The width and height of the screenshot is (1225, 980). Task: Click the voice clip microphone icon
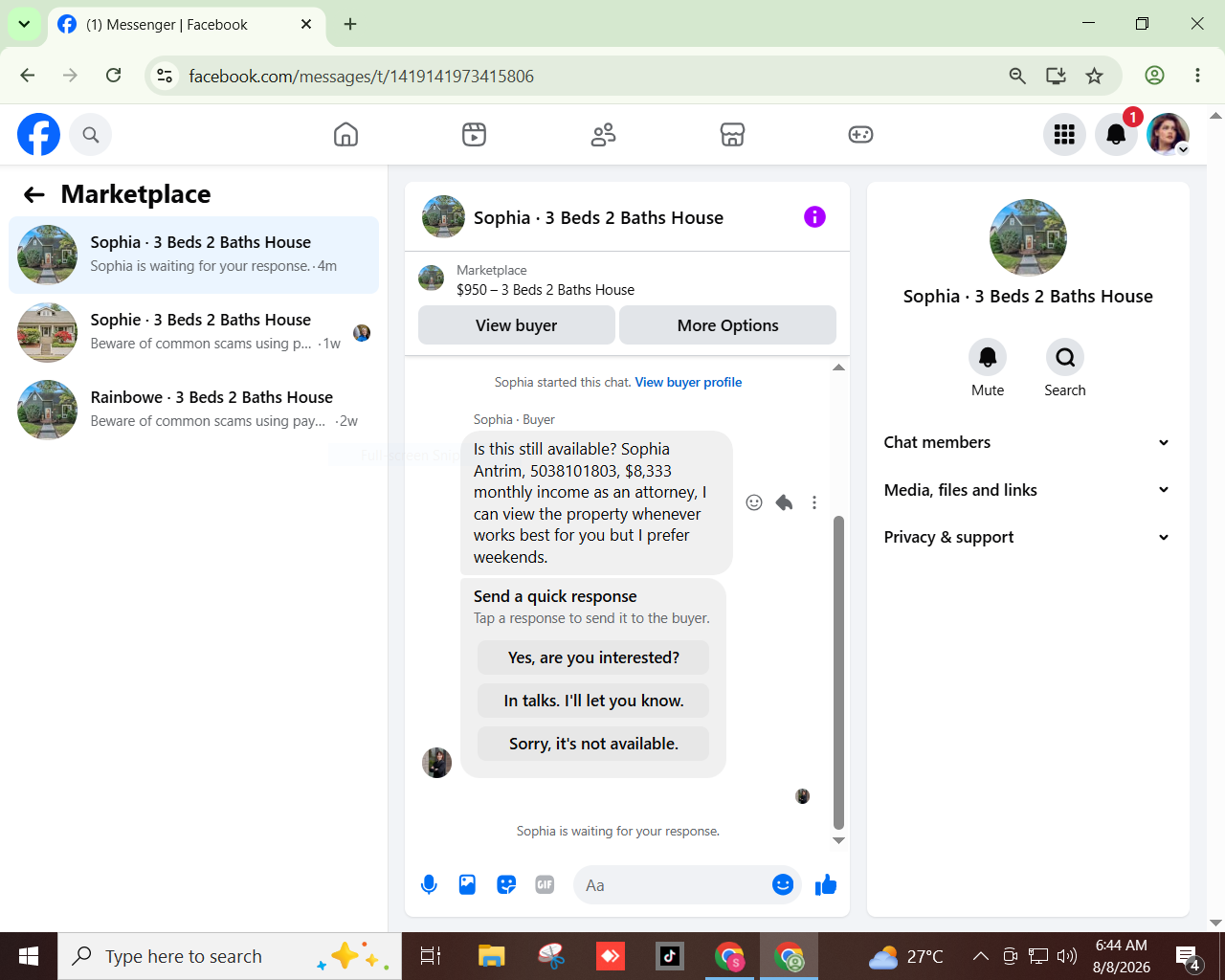point(429,885)
